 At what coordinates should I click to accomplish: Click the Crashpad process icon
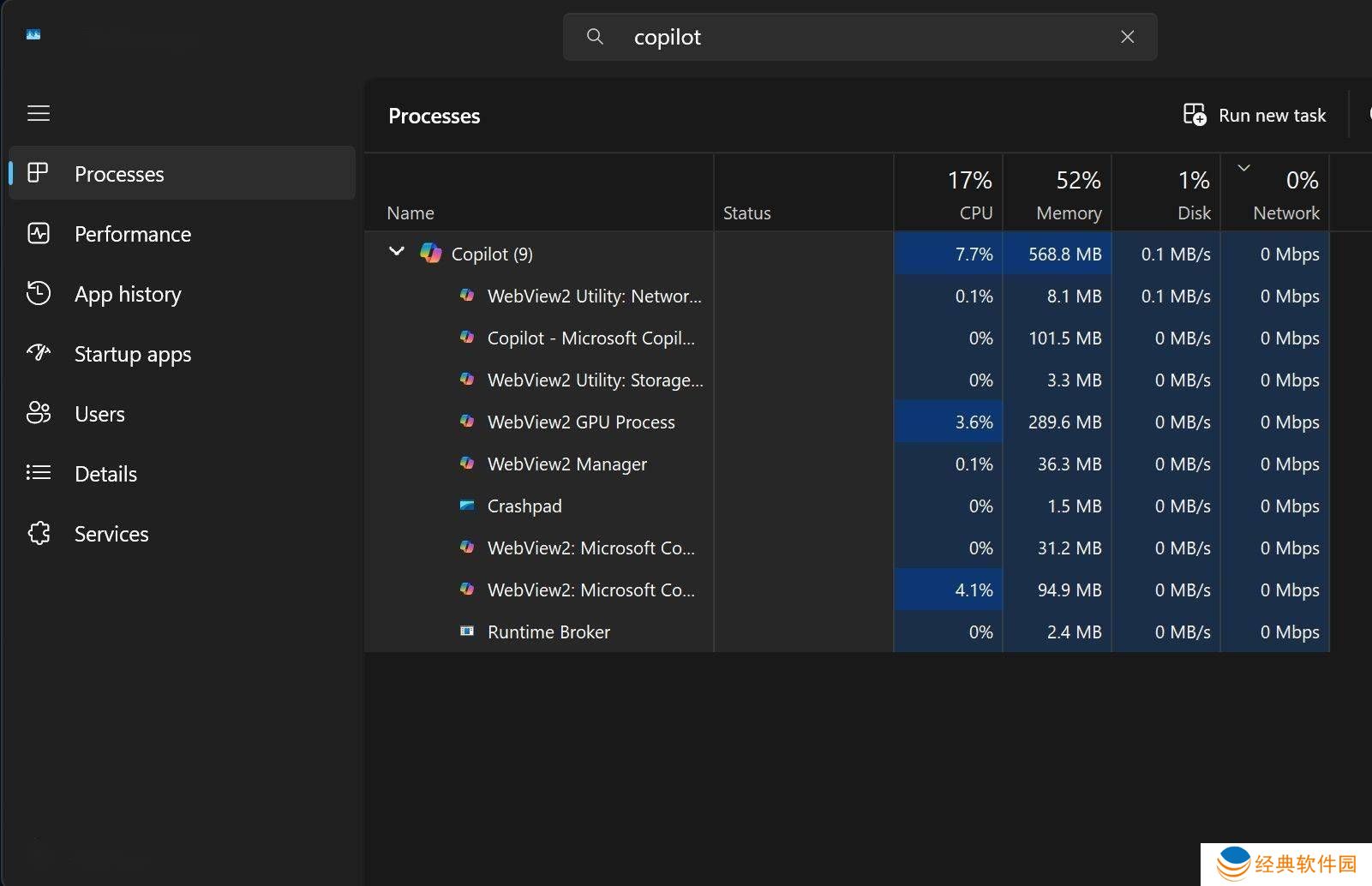click(467, 506)
